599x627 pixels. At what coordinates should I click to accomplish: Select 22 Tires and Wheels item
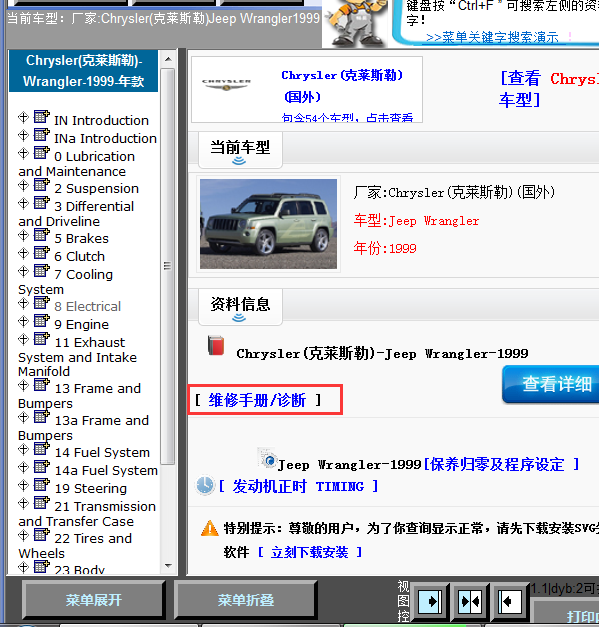pyautogui.click(x=75, y=546)
